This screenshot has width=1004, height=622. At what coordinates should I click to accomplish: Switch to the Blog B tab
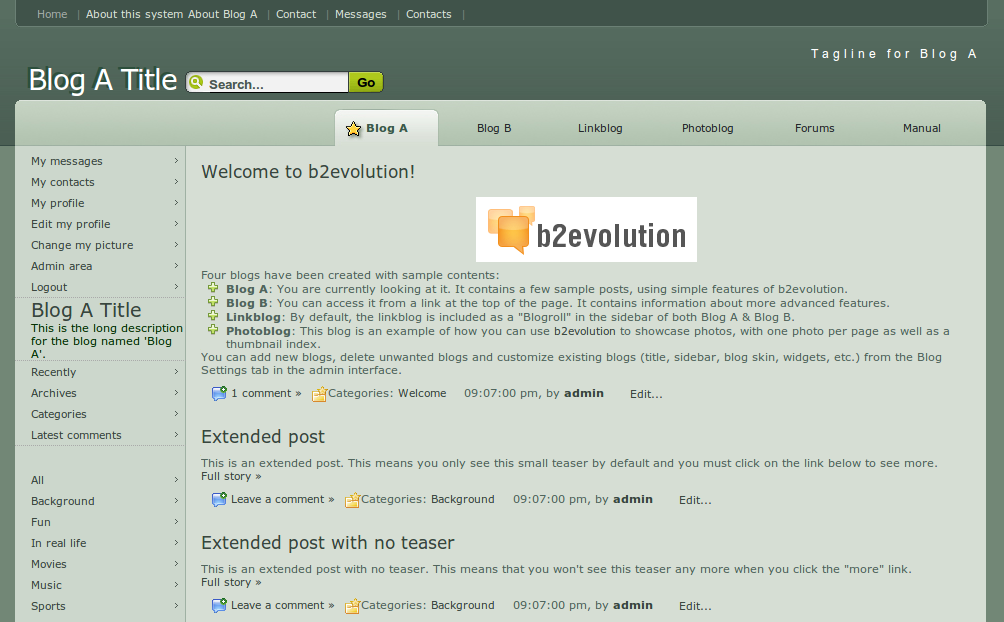pyautogui.click(x=494, y=128)
